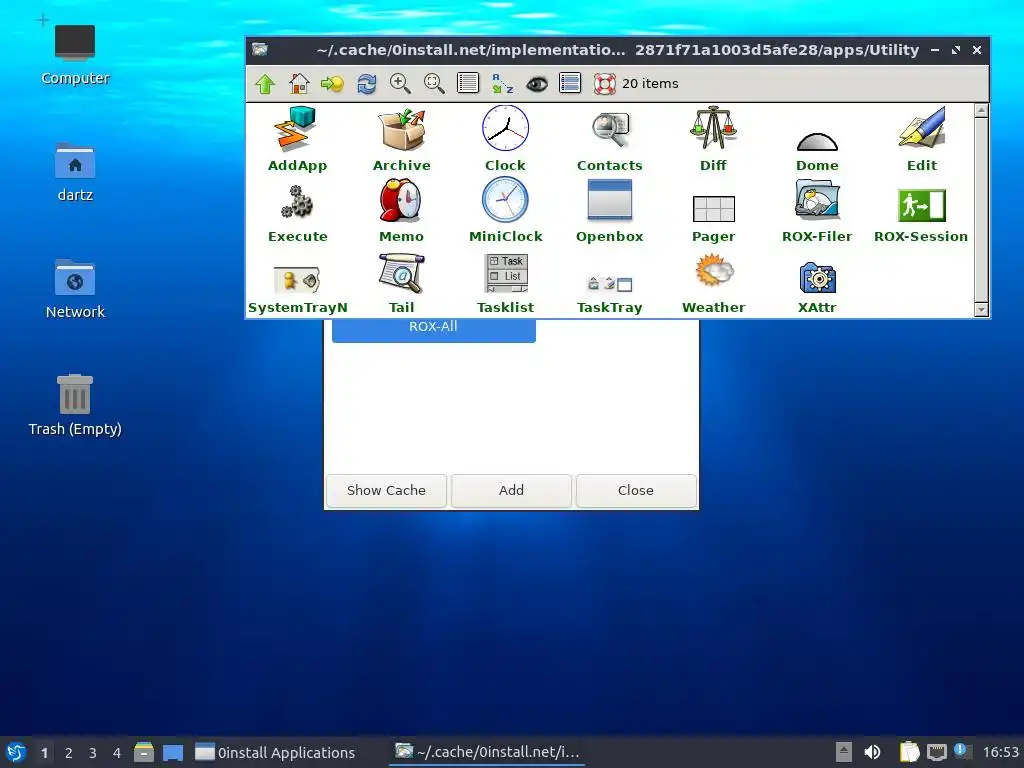Select the Diff scales icon
This screenshot has height=768, width=1024.
[713, 129]
